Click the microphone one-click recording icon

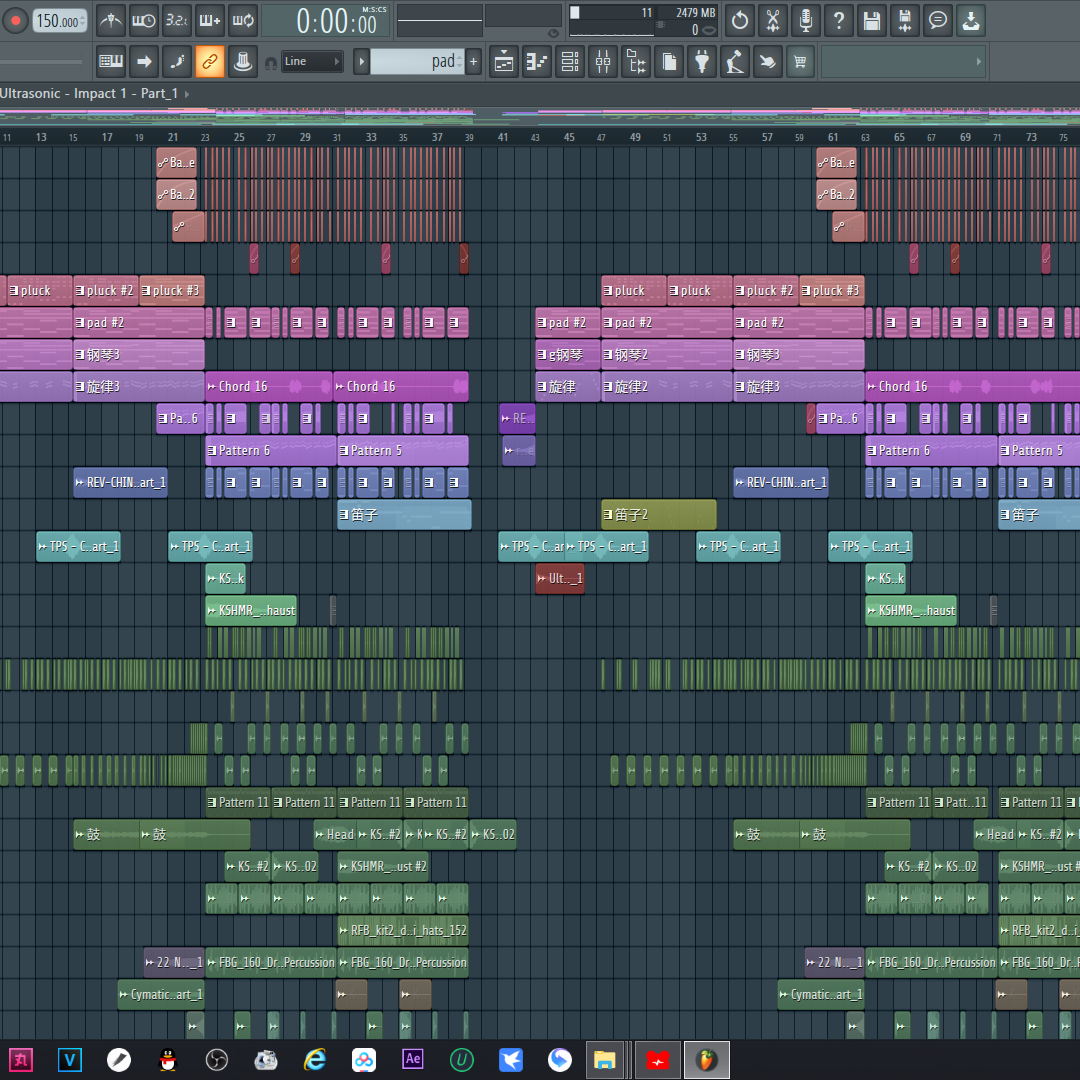[804, 20]
